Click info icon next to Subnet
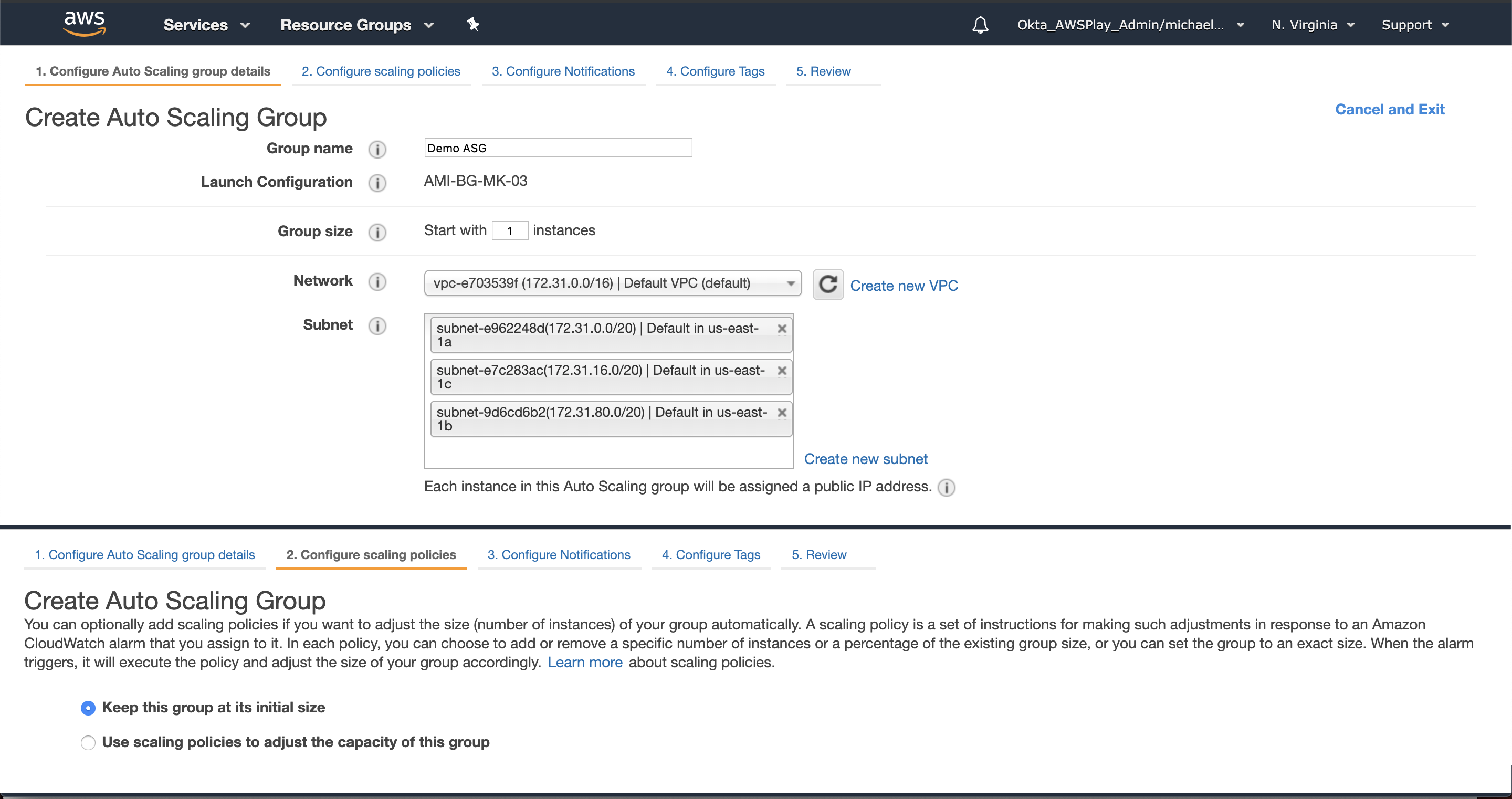Screen dimensions: 1512x799 pos(377,325)
